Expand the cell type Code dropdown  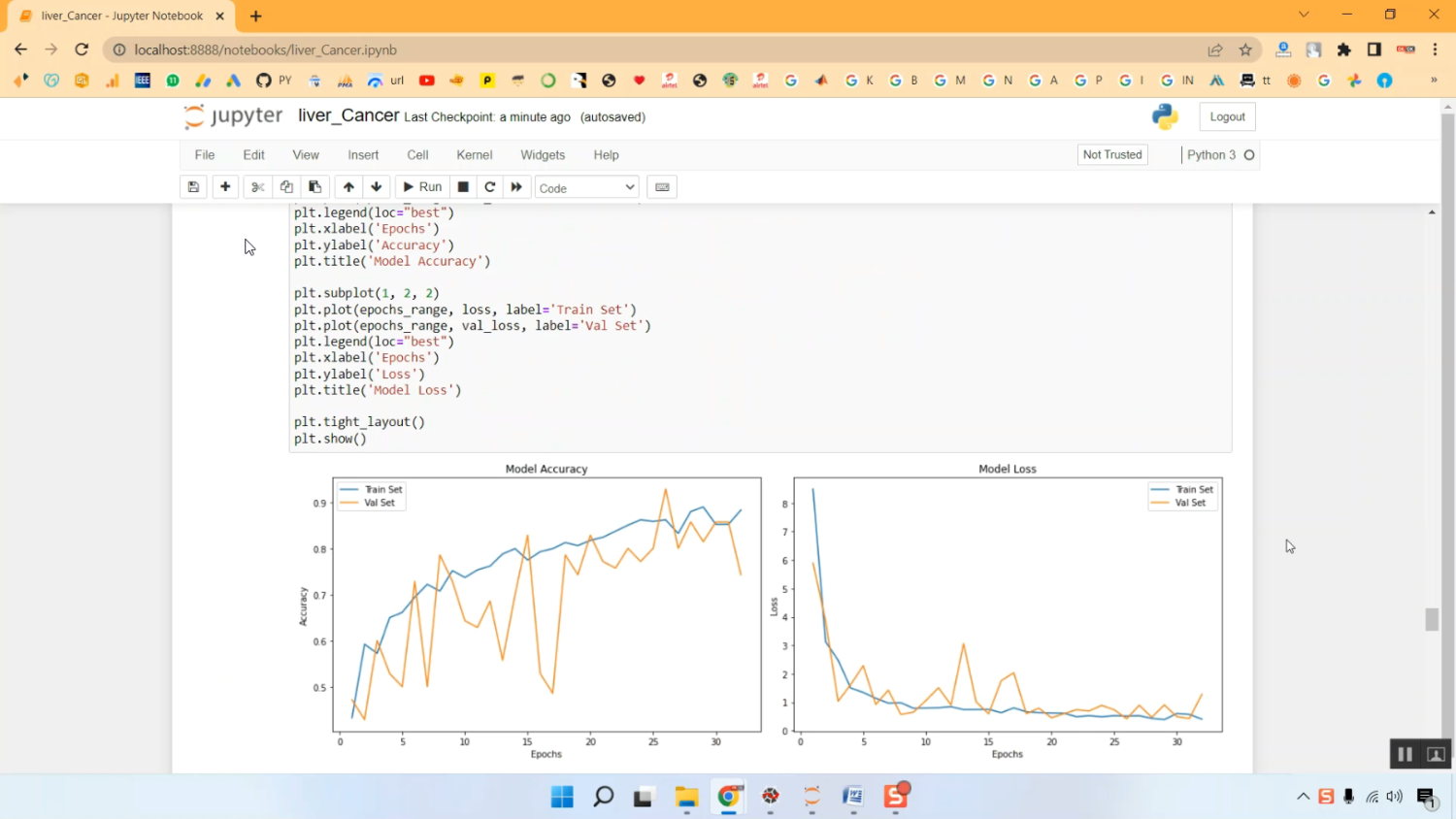click(586, 188)
